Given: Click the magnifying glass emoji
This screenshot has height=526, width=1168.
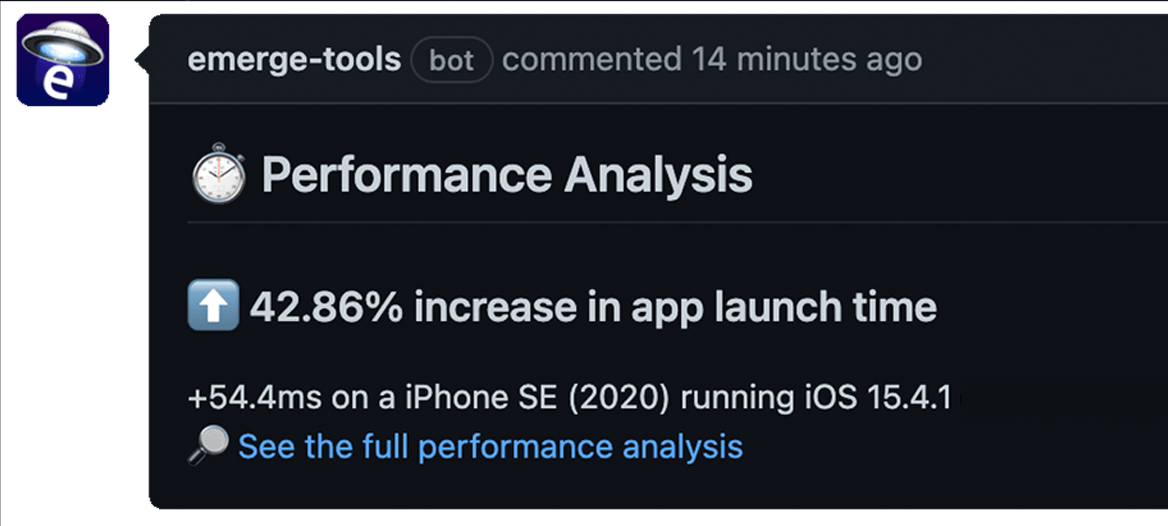Looking at the screenshot, I should click(x=207, y=446).
